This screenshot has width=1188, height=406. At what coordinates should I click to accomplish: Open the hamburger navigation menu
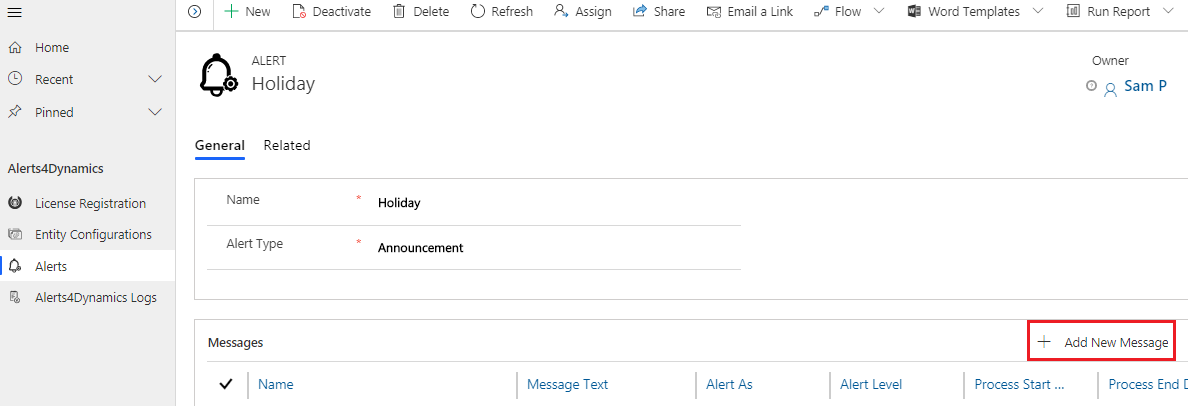pos(14,11)
